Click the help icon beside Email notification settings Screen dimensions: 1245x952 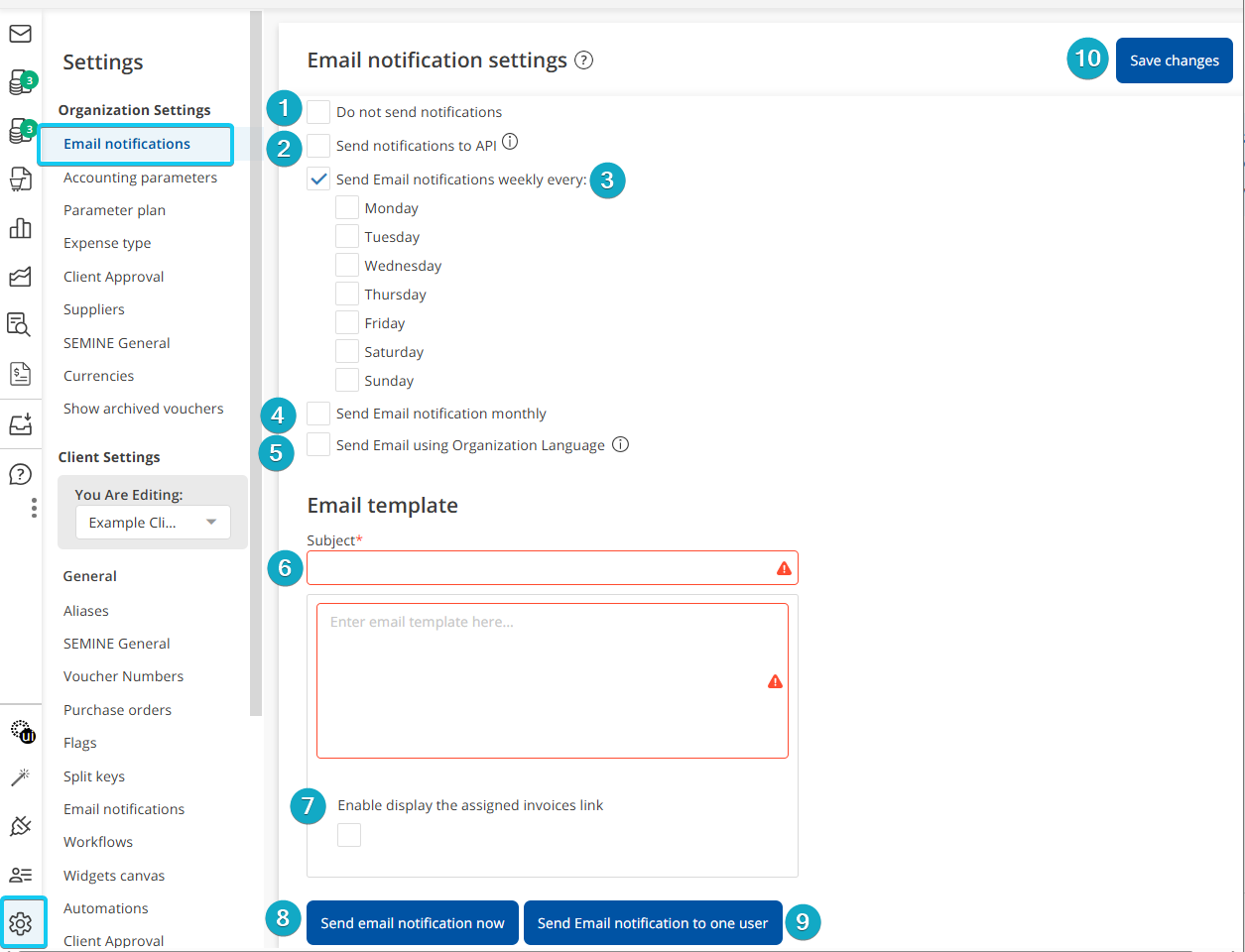[584, 60]
